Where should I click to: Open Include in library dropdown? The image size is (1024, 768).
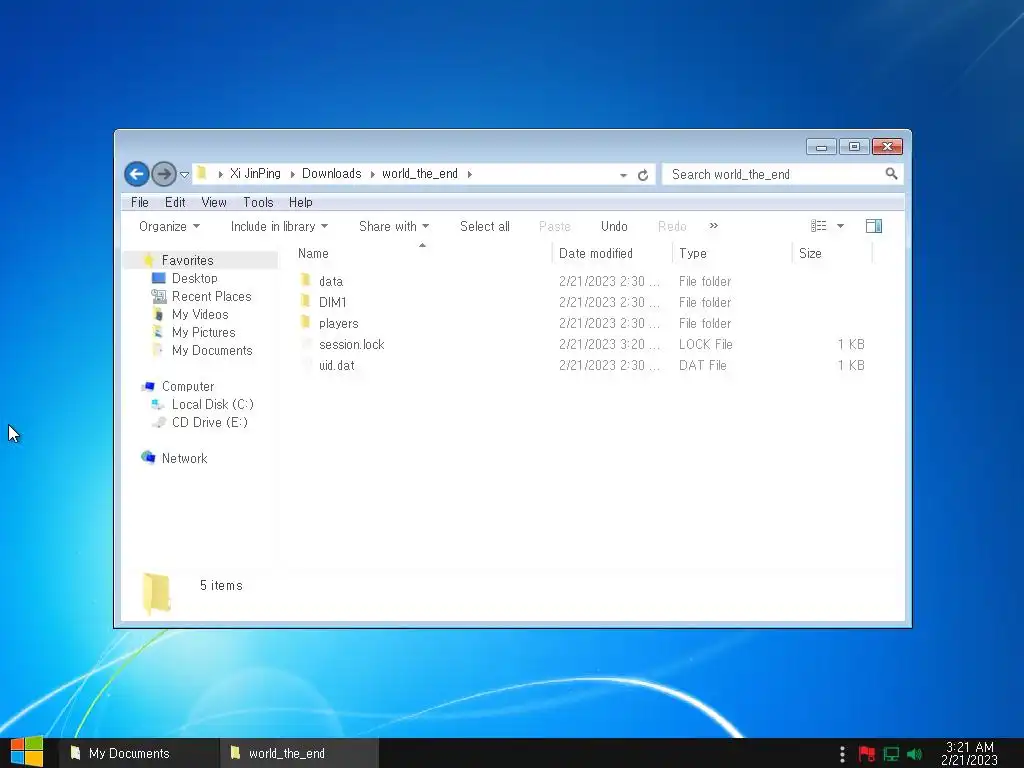coord(279,227)
